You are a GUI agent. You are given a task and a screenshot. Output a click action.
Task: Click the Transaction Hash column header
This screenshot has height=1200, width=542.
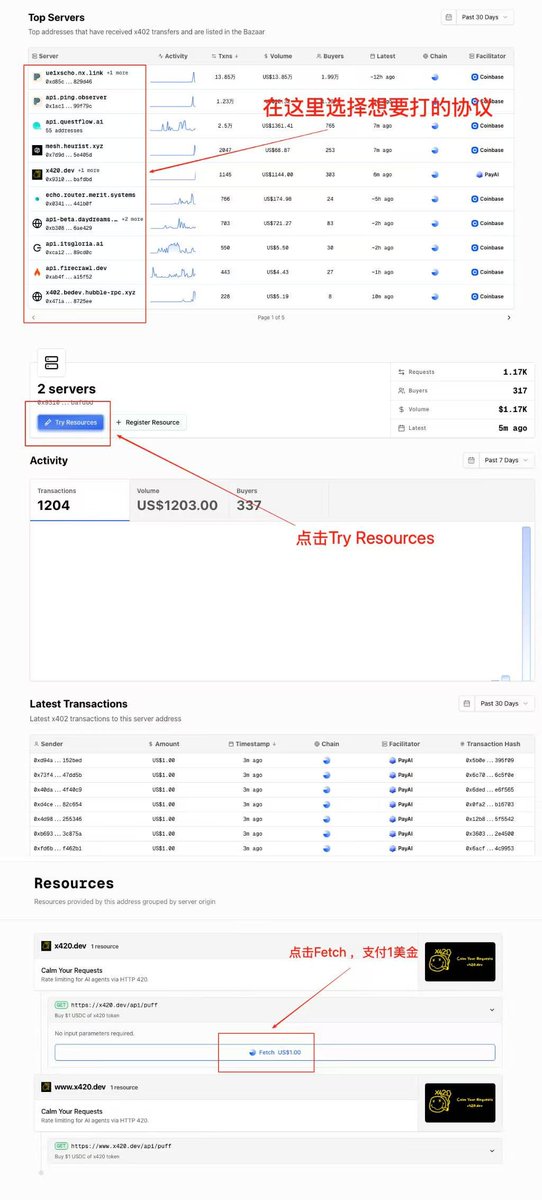[x=490, y=744]
